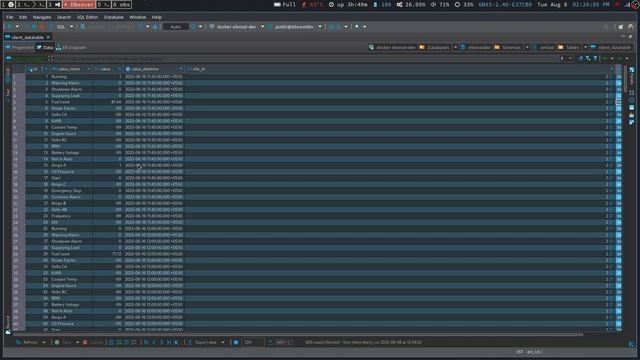Open the SQL Editor menu
640x360 pixels.
(x=87, y=17)
